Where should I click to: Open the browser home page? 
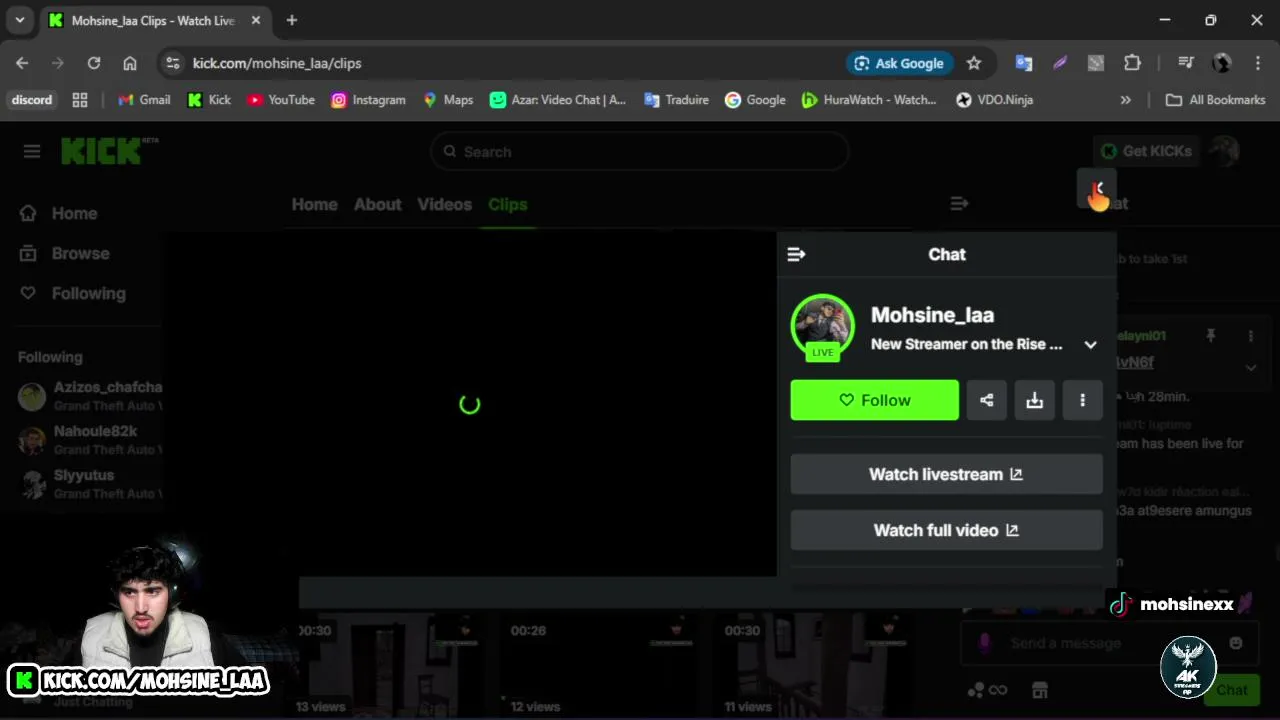click(x=130, y=63)
